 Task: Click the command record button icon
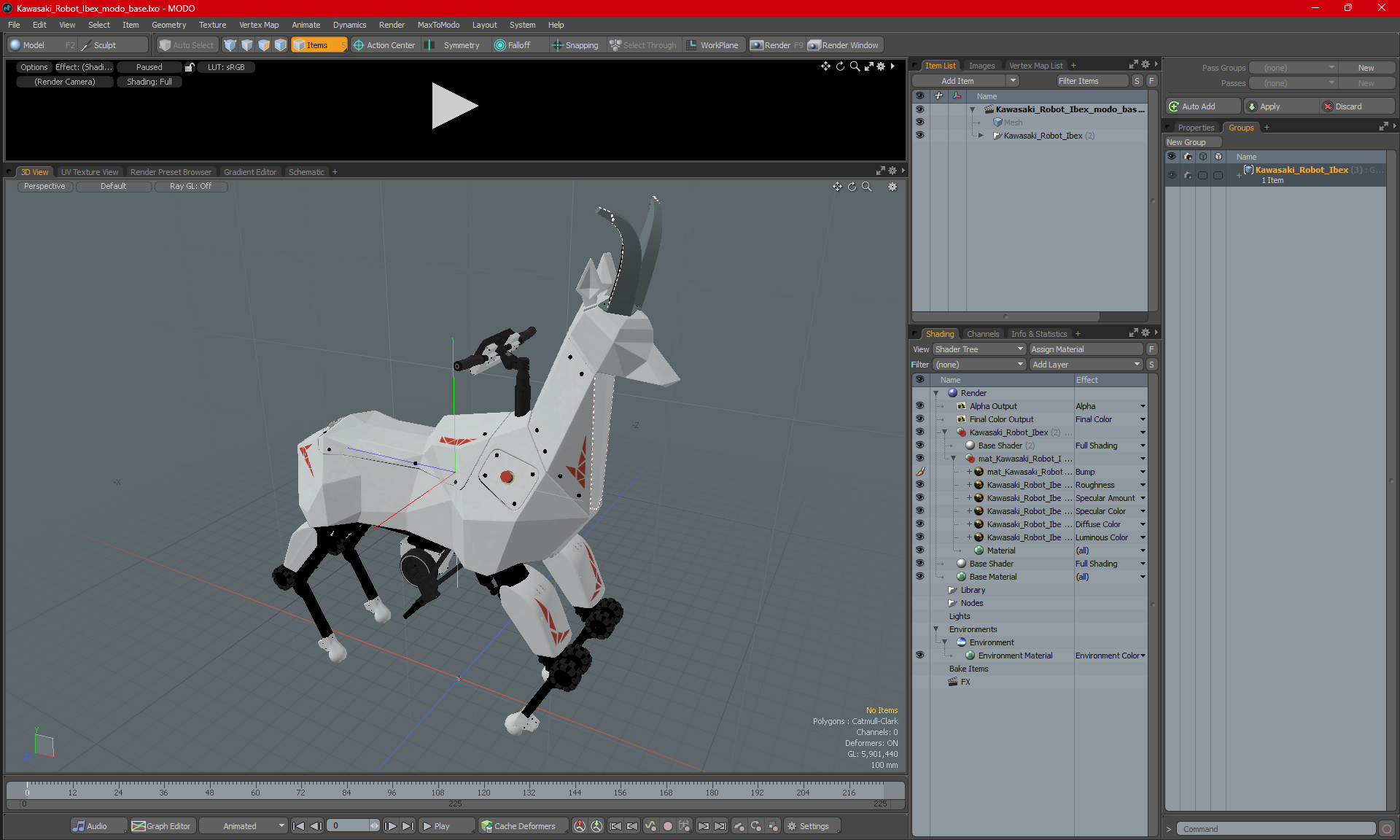click(1387, 829)
